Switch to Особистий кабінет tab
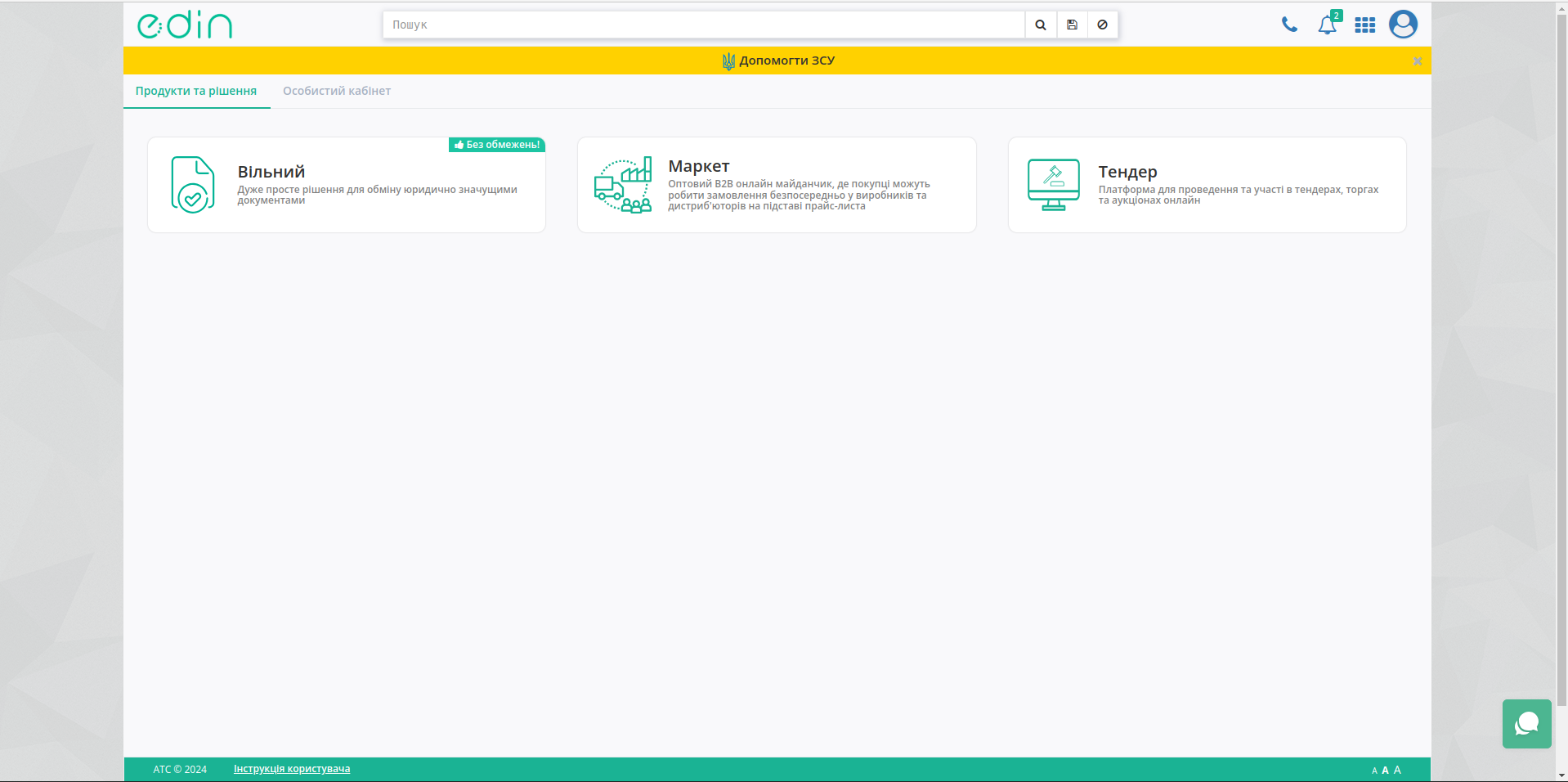Viewport: 1568px width, 782px height. [x=337, y=91]
